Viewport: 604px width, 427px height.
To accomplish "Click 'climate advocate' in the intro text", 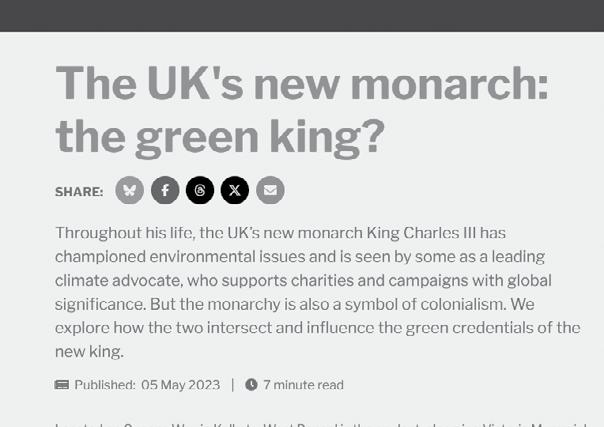I will coord(117,281).
